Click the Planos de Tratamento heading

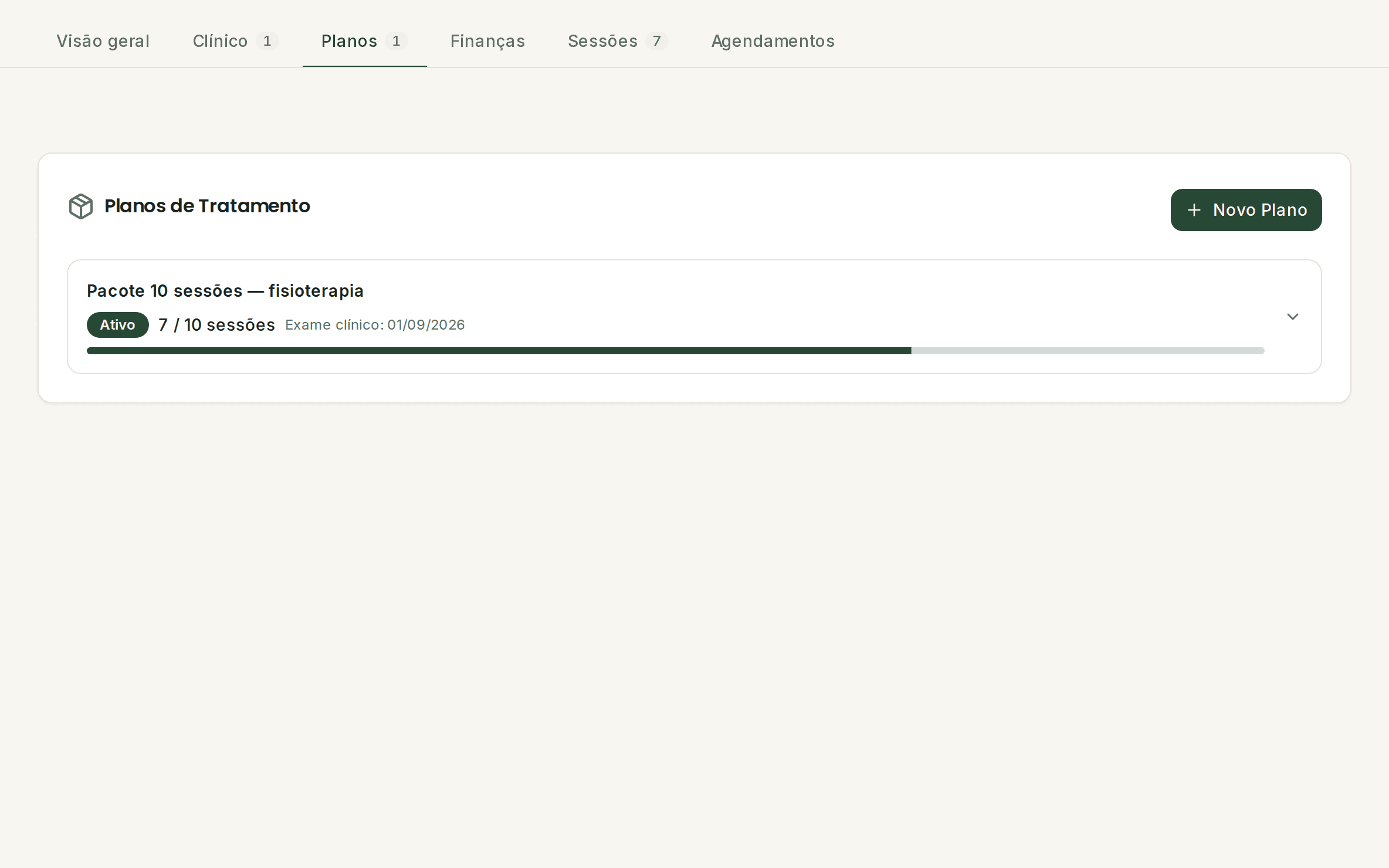click(207, 206)
